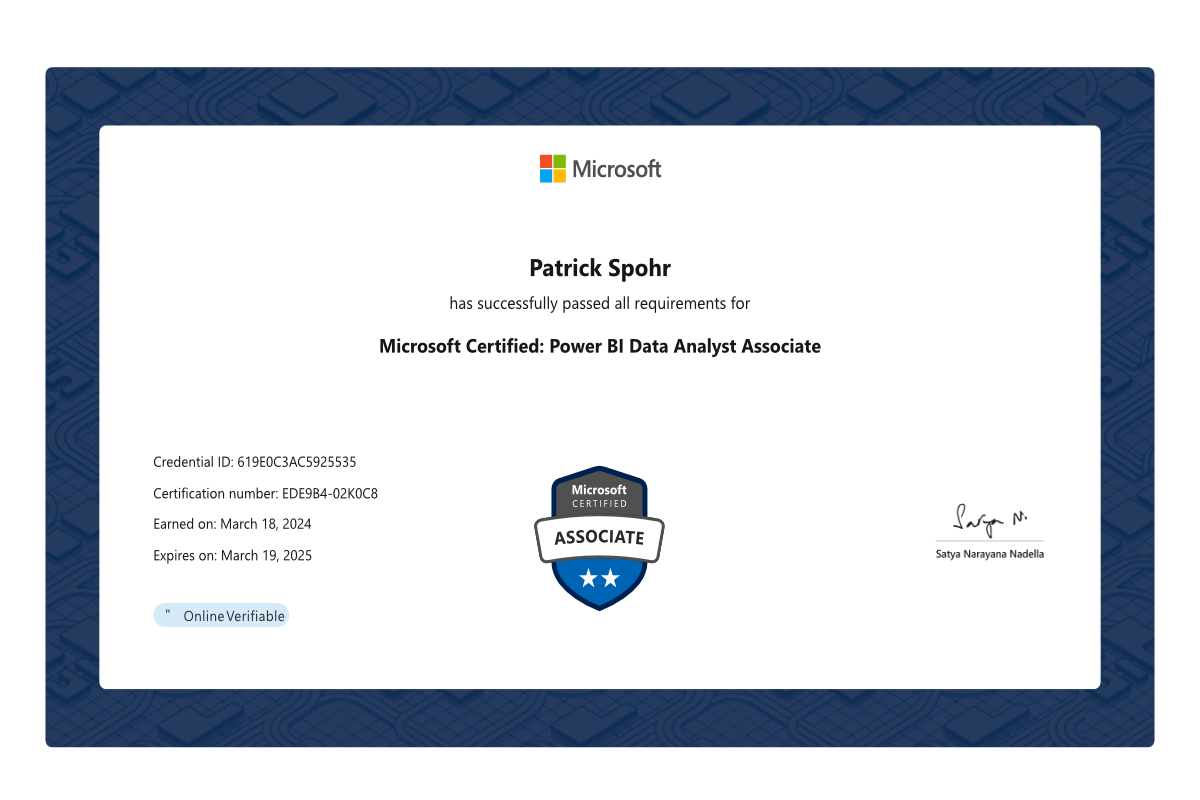This screenshot has width=1200, height=800.
Task: Click the dark blue patterned certificate border
Action: (x=72, y=400)
